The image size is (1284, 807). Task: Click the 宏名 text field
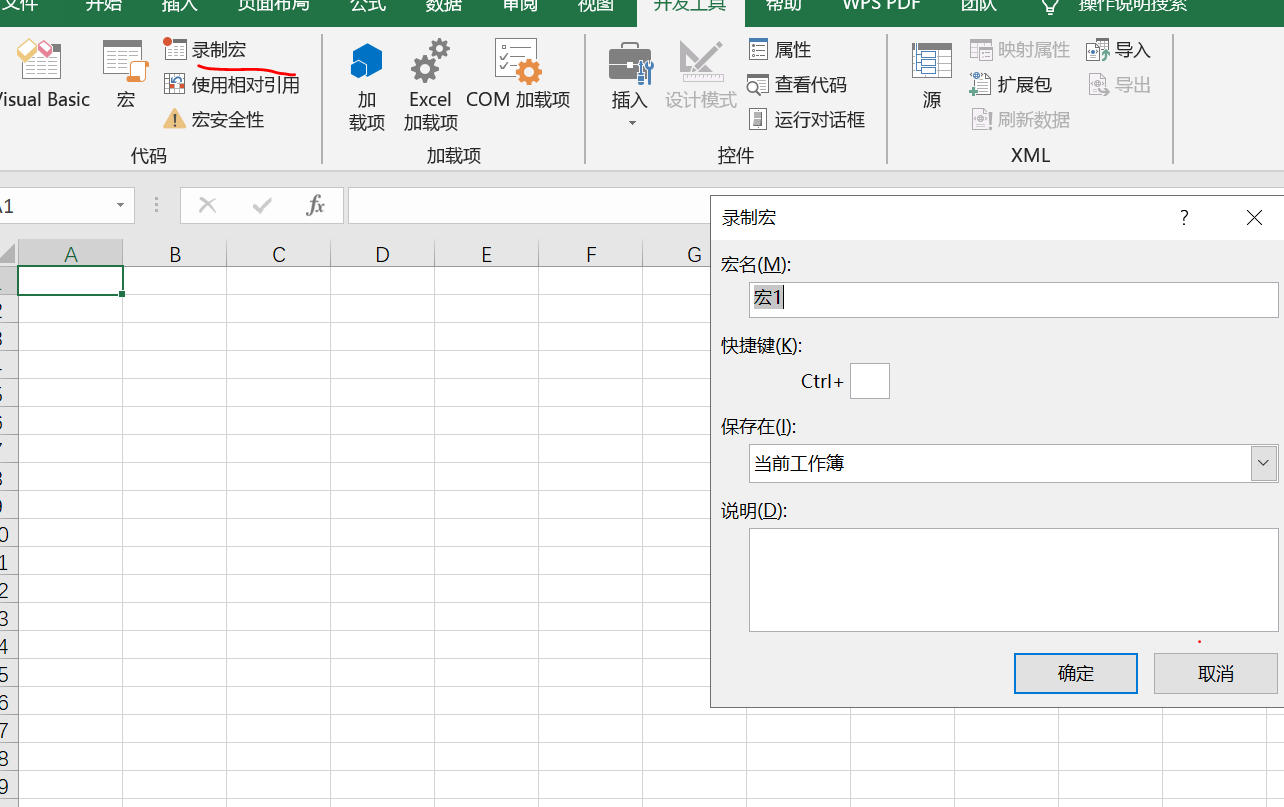(1013, 299)
